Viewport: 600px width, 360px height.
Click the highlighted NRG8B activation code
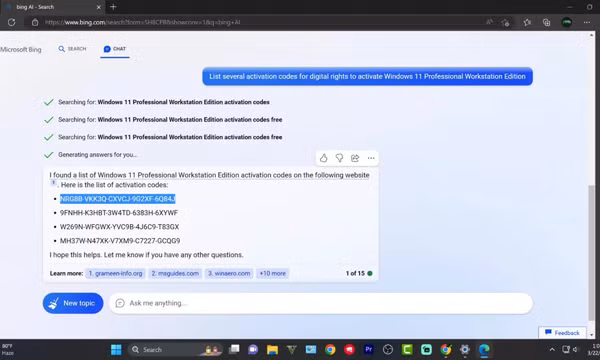tap(117, 199)
